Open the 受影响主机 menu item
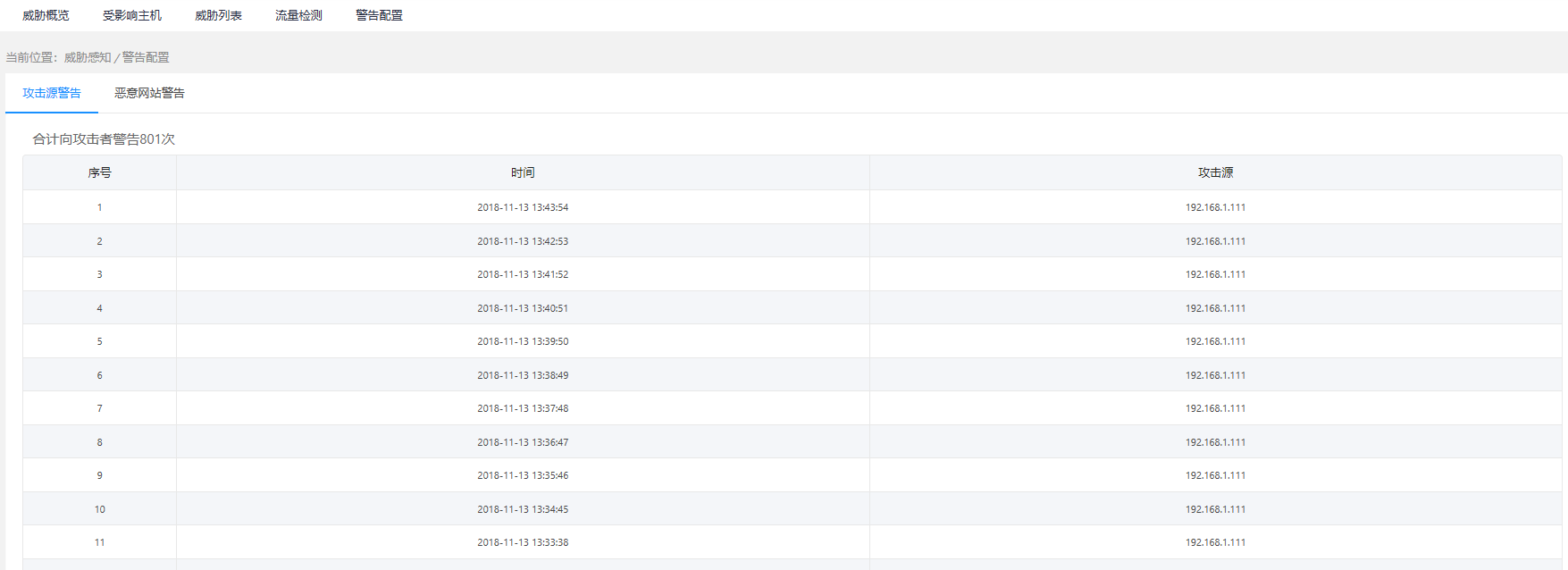 132,15
